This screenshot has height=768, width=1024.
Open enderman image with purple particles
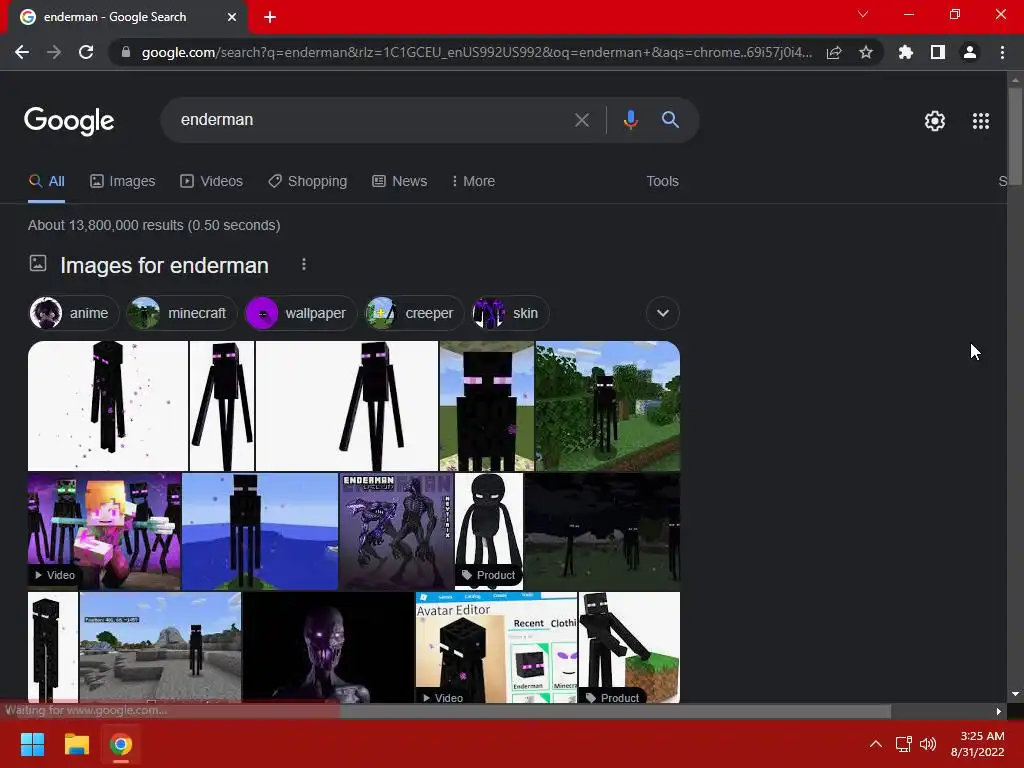click(108, 406)
